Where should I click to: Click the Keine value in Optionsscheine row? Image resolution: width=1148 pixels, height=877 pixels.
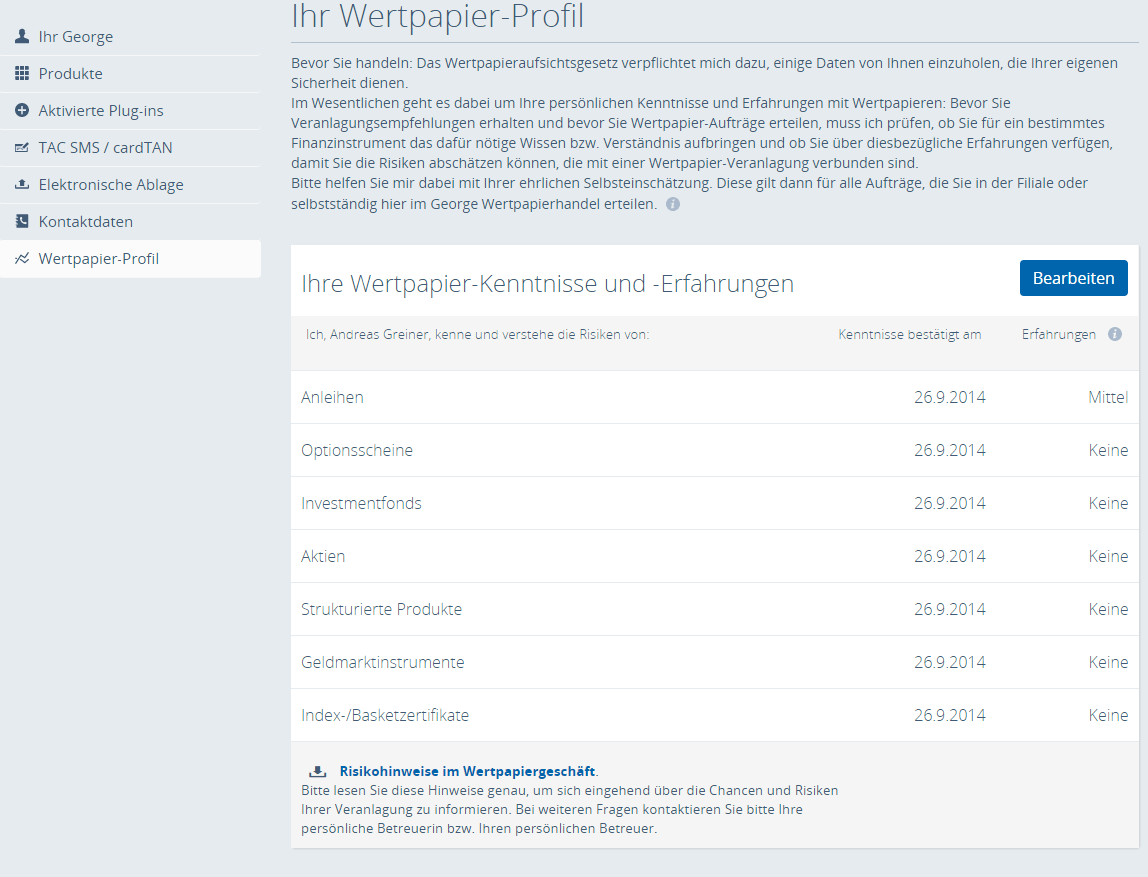[1108, 450]
